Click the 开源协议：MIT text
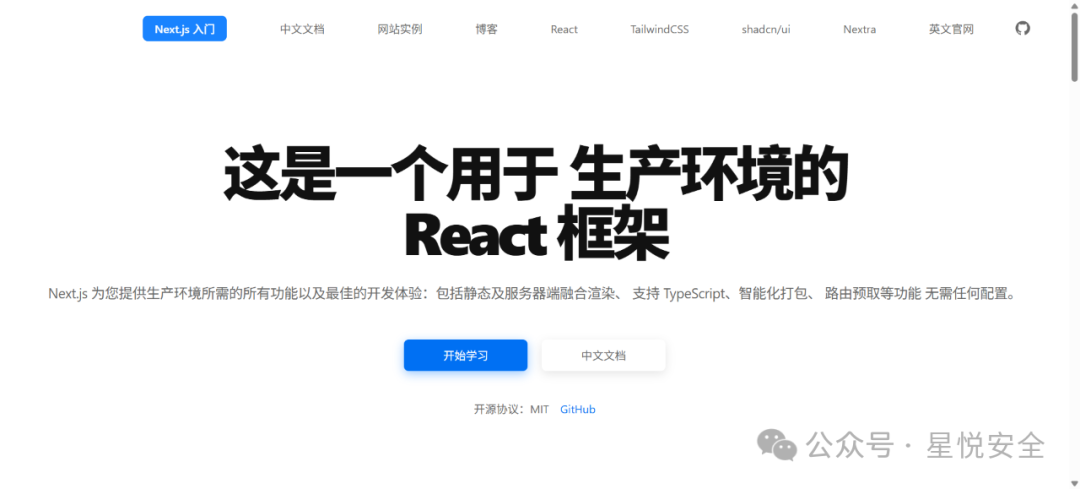The height and width of the screenshot is (489, 1080). [x=512, y=409]
